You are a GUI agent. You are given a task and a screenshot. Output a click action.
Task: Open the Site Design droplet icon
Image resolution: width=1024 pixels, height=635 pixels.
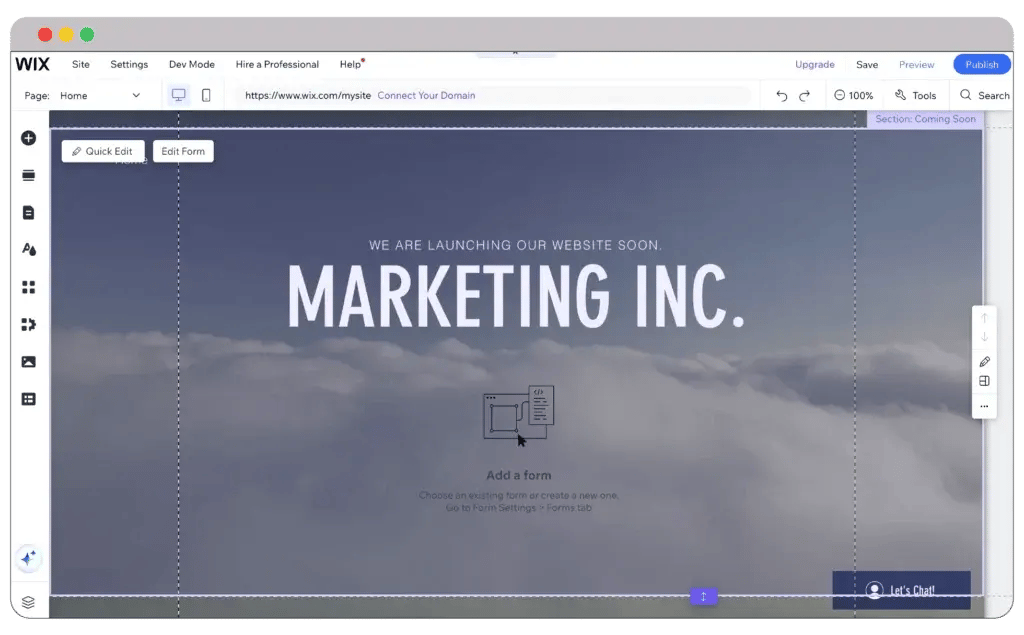coord(28,250)
